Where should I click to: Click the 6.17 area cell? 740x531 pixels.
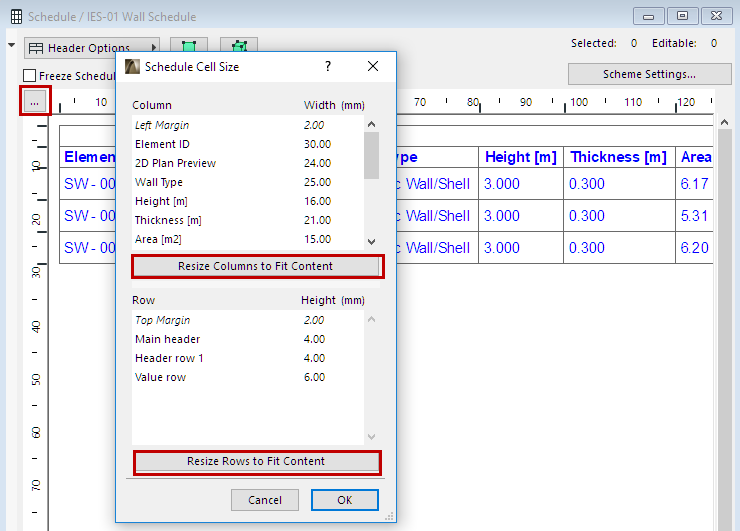[x=694, y=184]
